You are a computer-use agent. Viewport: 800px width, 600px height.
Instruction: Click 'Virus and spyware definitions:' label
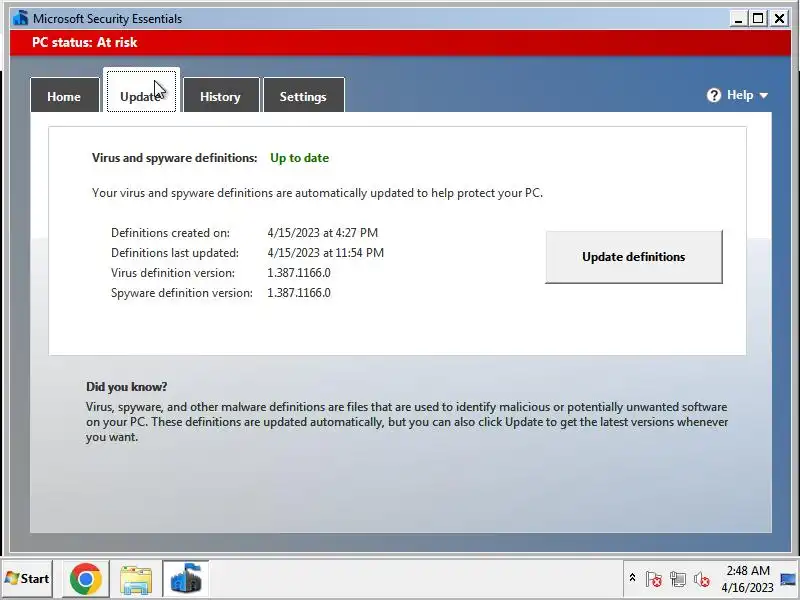click(x=174, y=158)
